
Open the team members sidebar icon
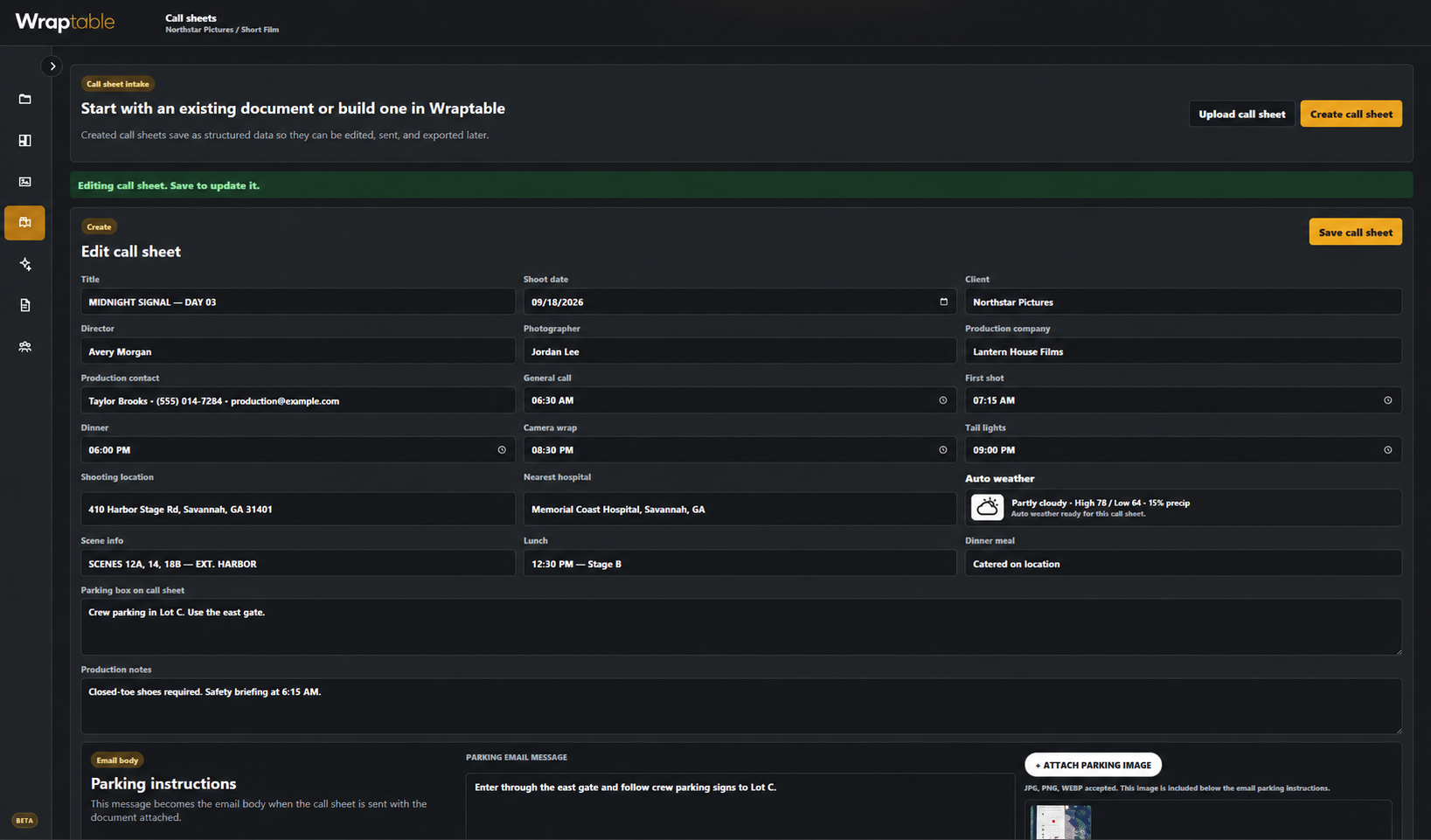24,346
